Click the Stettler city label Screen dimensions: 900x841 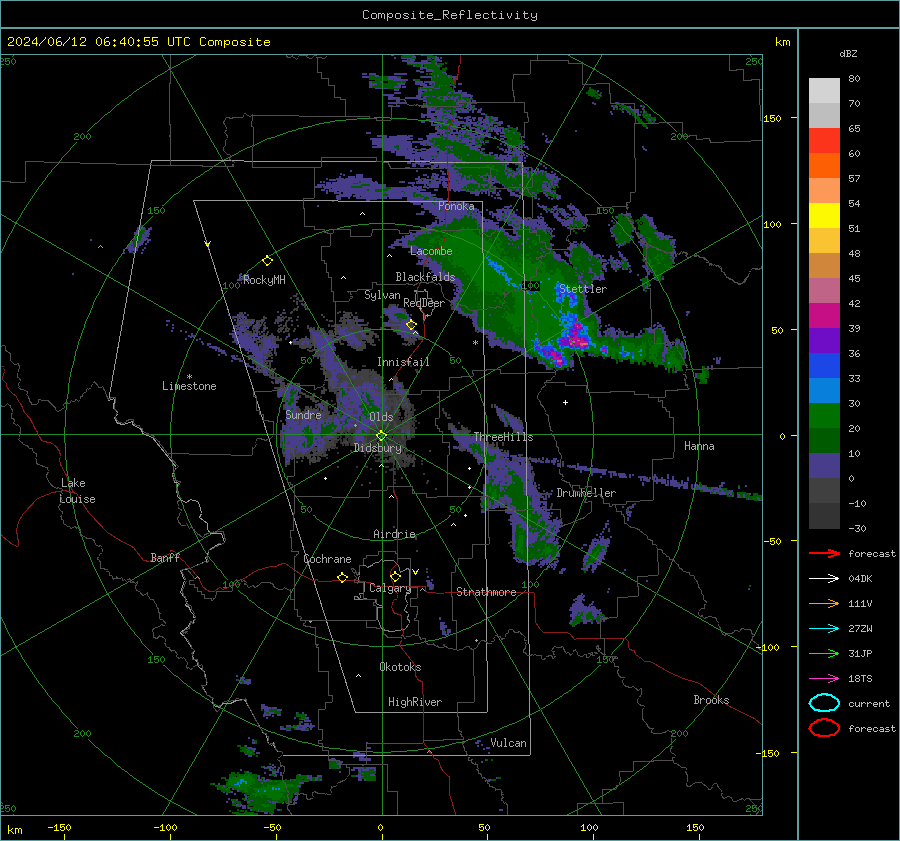pos(583,289)
